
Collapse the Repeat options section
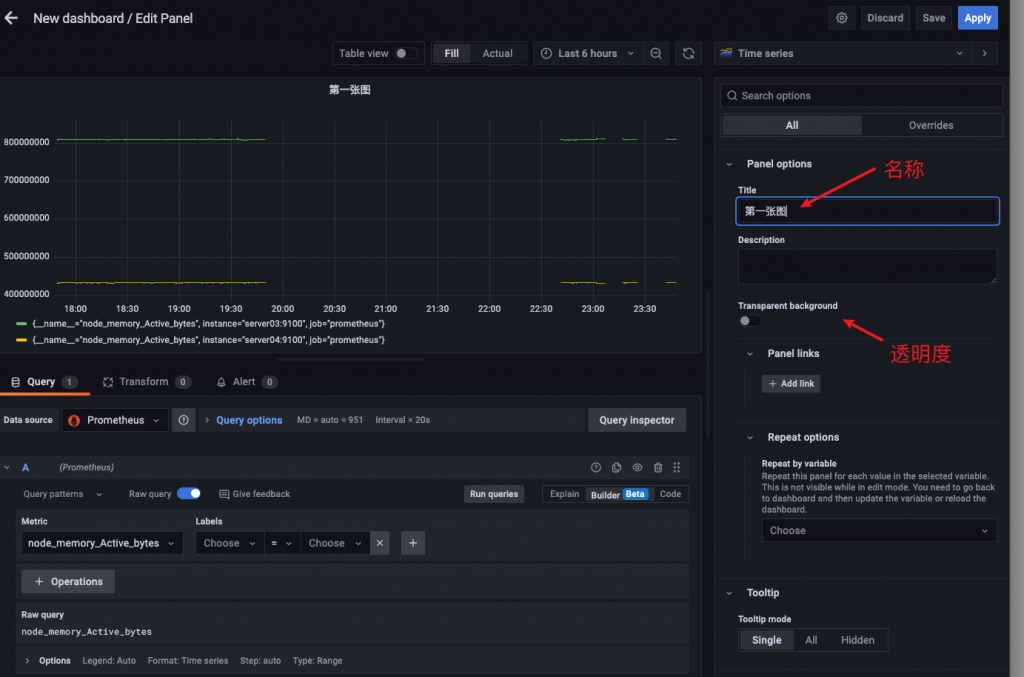[x=750, y=438]
